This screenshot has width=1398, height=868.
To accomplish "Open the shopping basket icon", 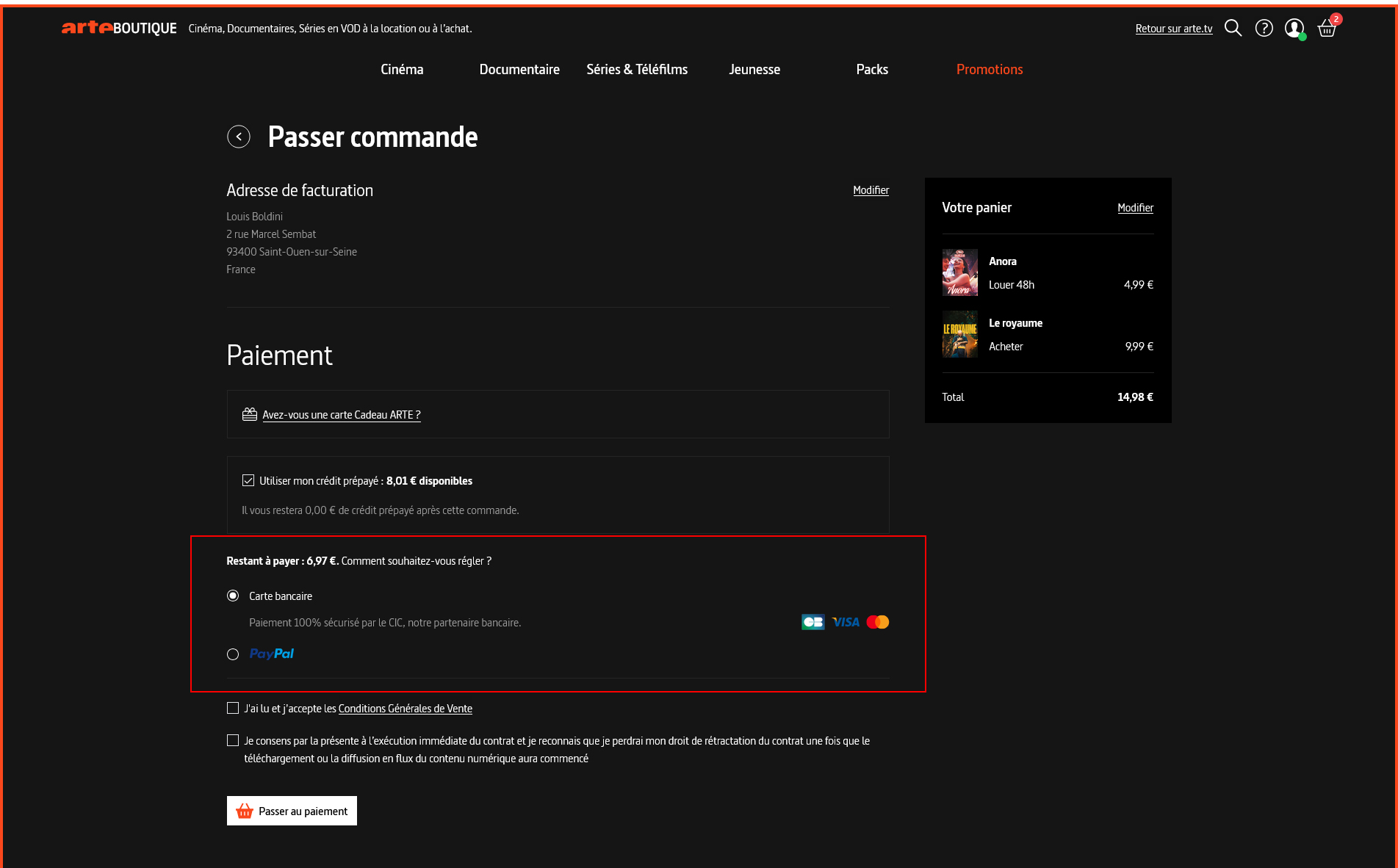I will [x=1327, y=29].
